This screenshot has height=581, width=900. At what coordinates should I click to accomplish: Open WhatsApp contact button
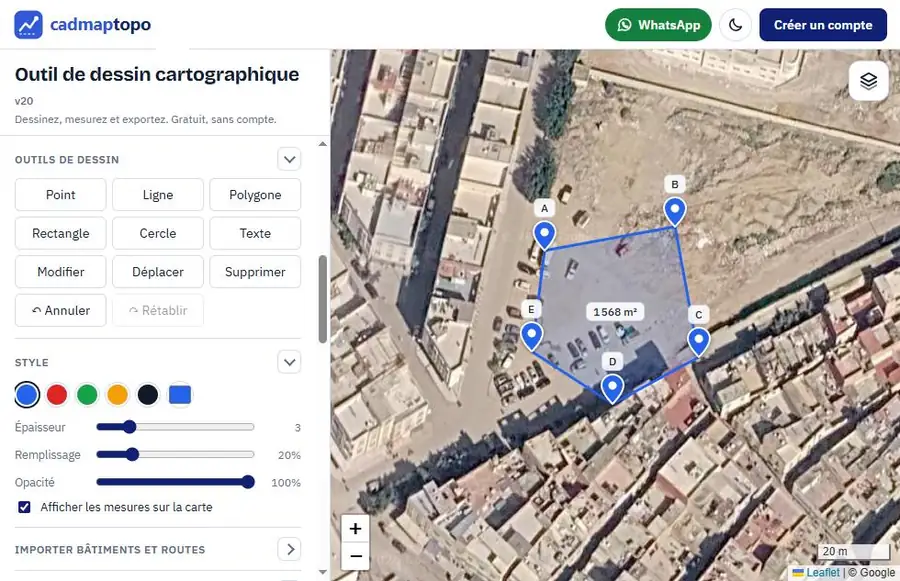tap(658, 25)
